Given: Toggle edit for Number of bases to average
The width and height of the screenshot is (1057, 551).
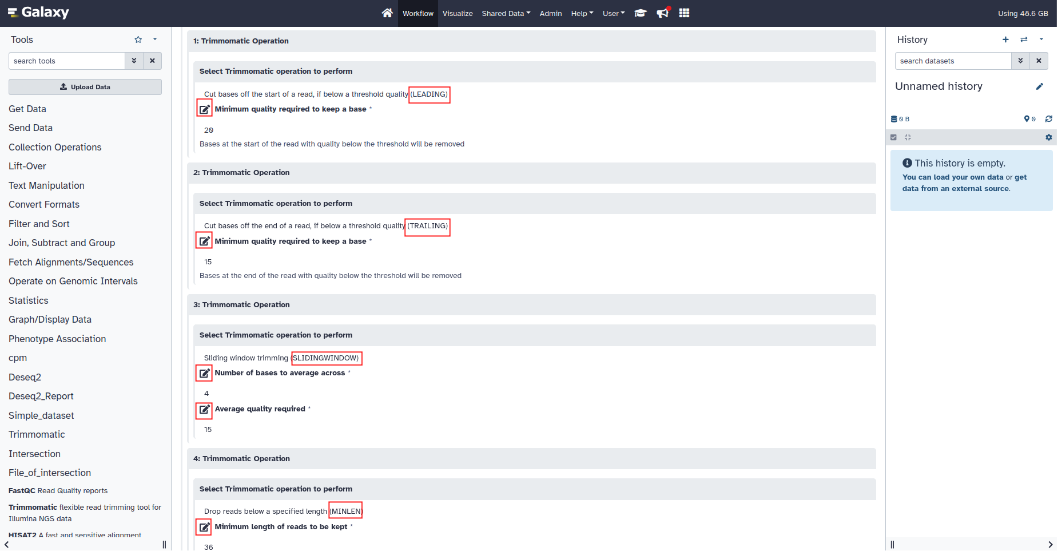Looking at the screenshot, I should point(204,373).
